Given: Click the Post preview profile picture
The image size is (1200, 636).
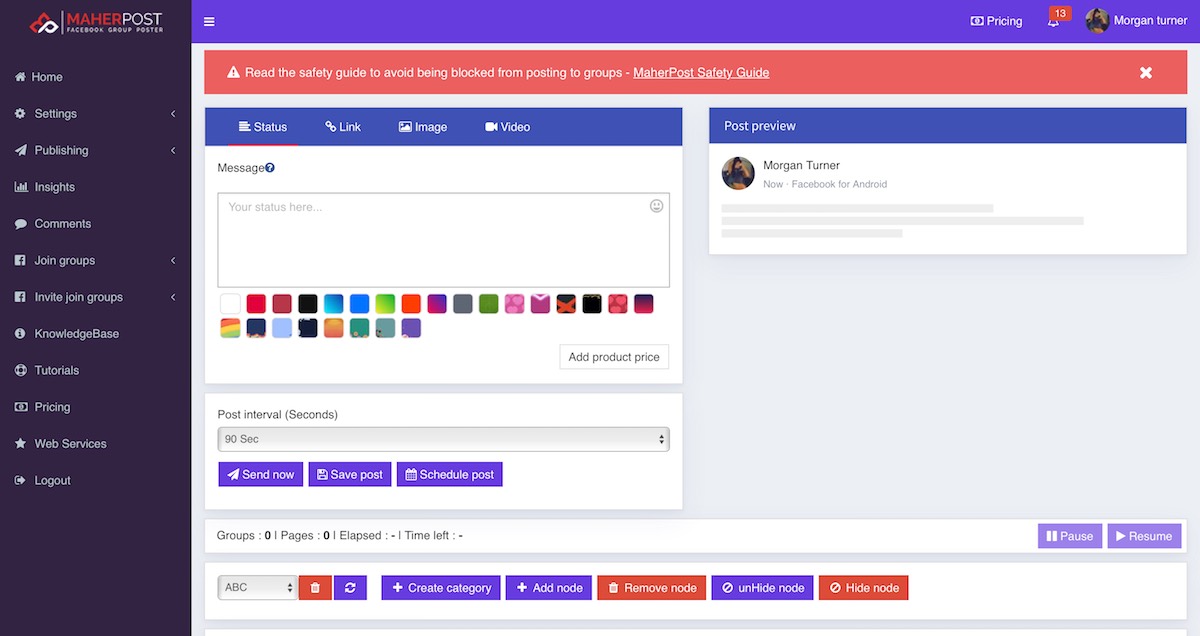Looking at the screenshot, I should [738, 173].
